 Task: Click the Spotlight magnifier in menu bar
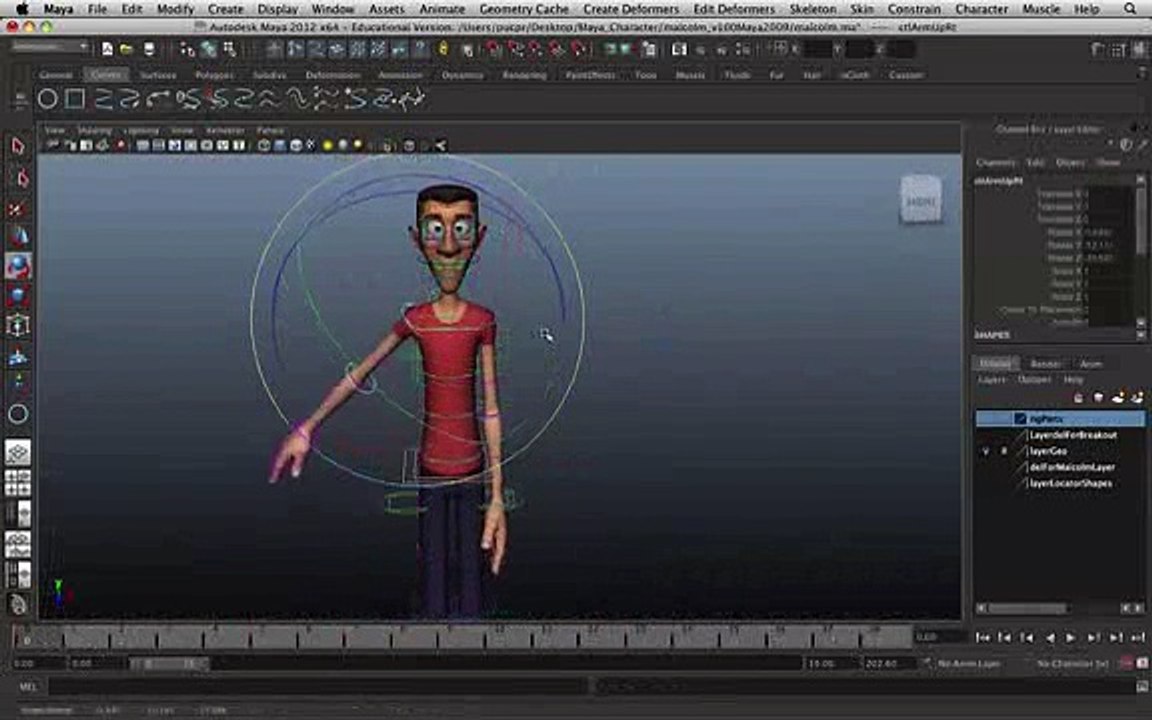[x=1130, y=9]
